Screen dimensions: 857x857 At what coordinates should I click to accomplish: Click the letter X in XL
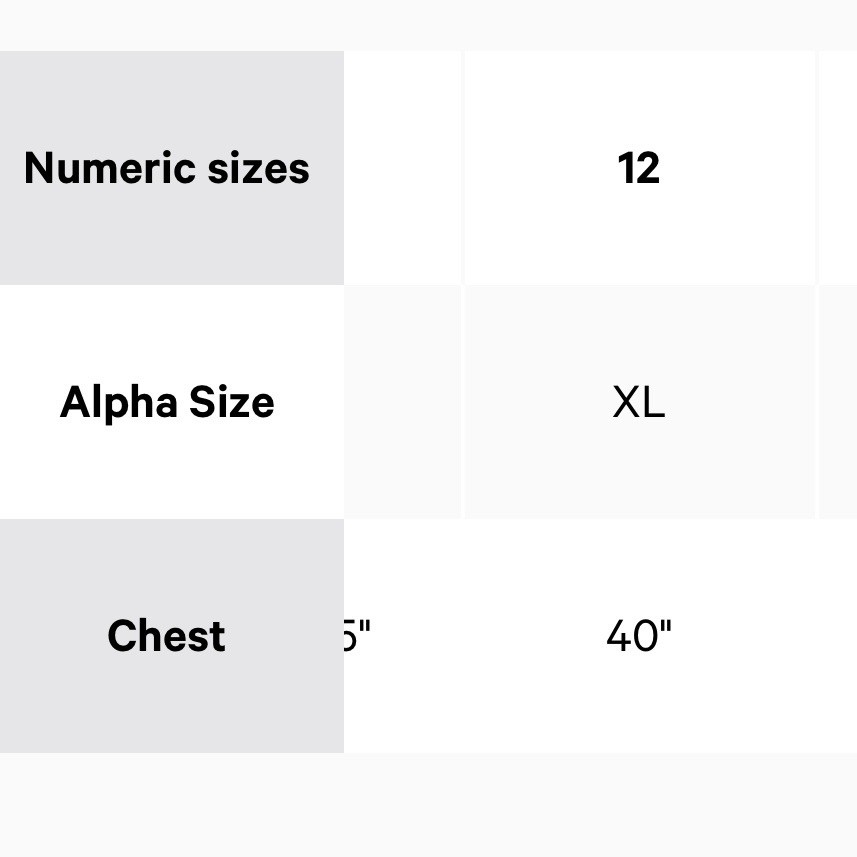(627, 403)
